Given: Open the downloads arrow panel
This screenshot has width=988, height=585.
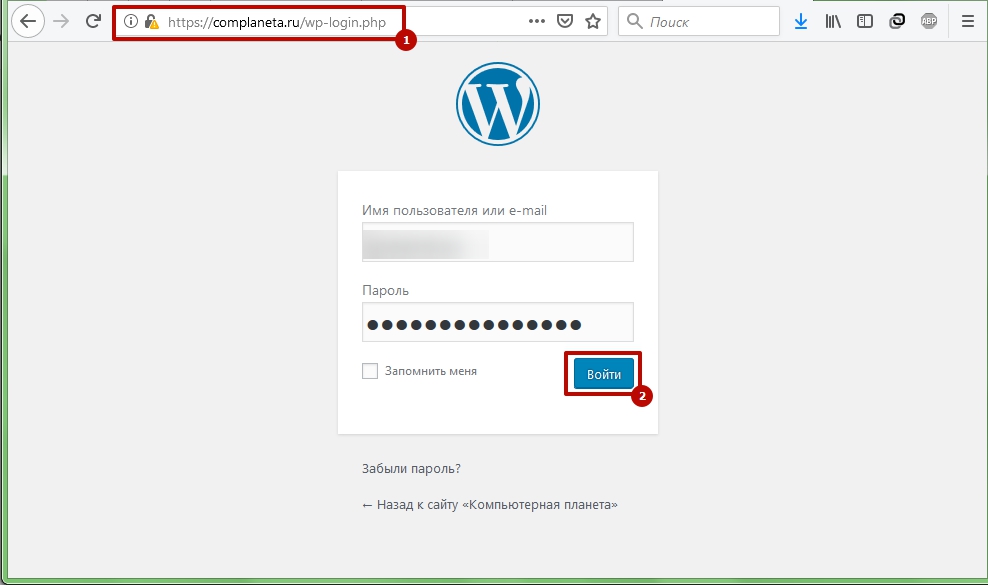Looking at the screenshot, I should [801, 21].
